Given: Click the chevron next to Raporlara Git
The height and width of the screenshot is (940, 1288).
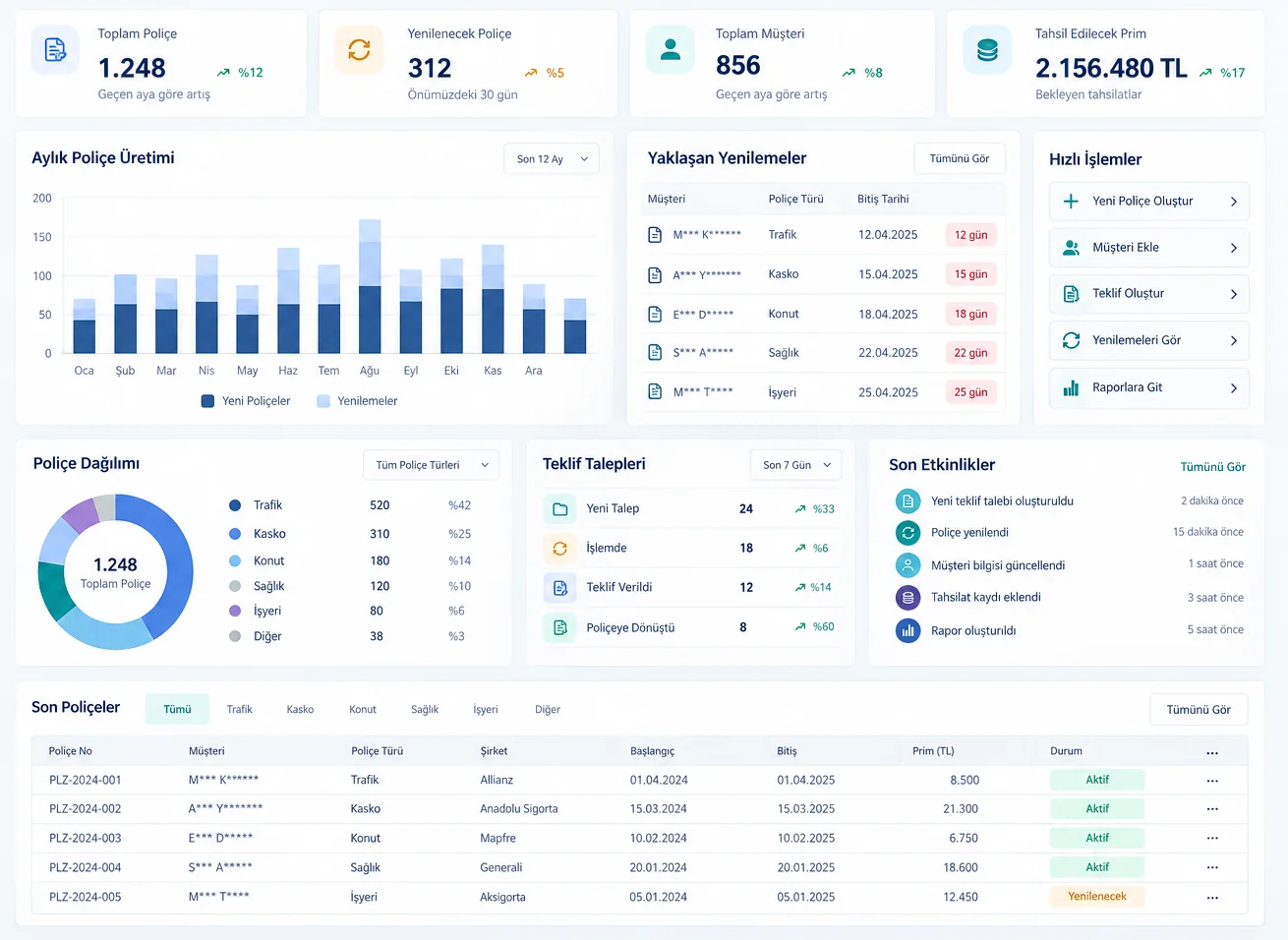Looking at the screenshot, I should click(x=1234, y=388).
